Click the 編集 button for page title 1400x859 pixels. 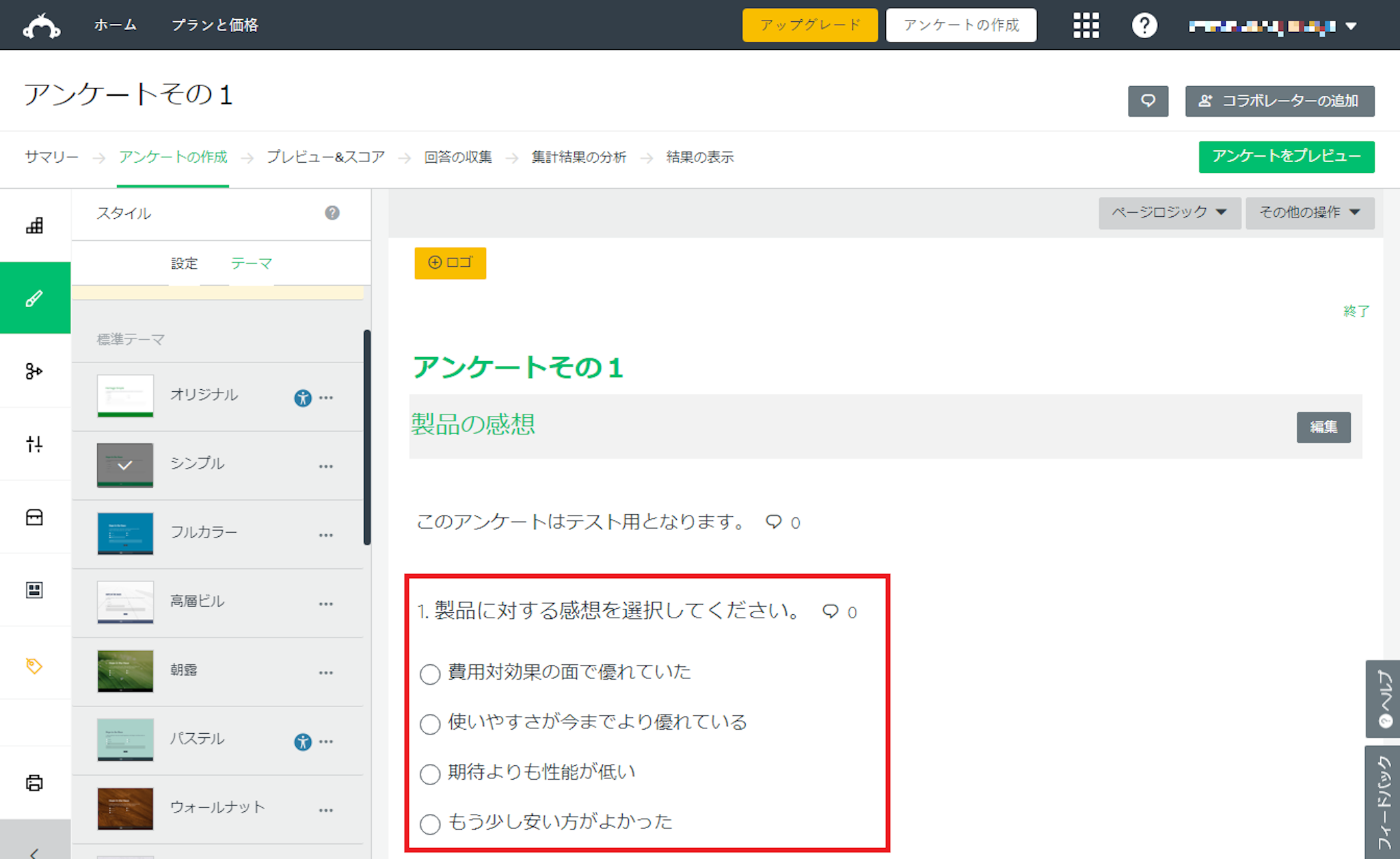[x=1323, y=427]
